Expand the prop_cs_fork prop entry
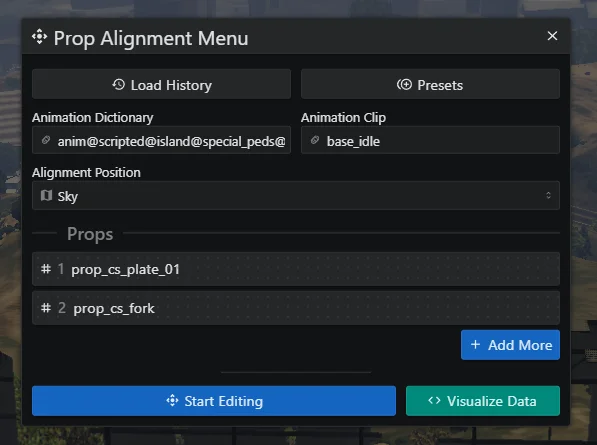 point(296,308)
